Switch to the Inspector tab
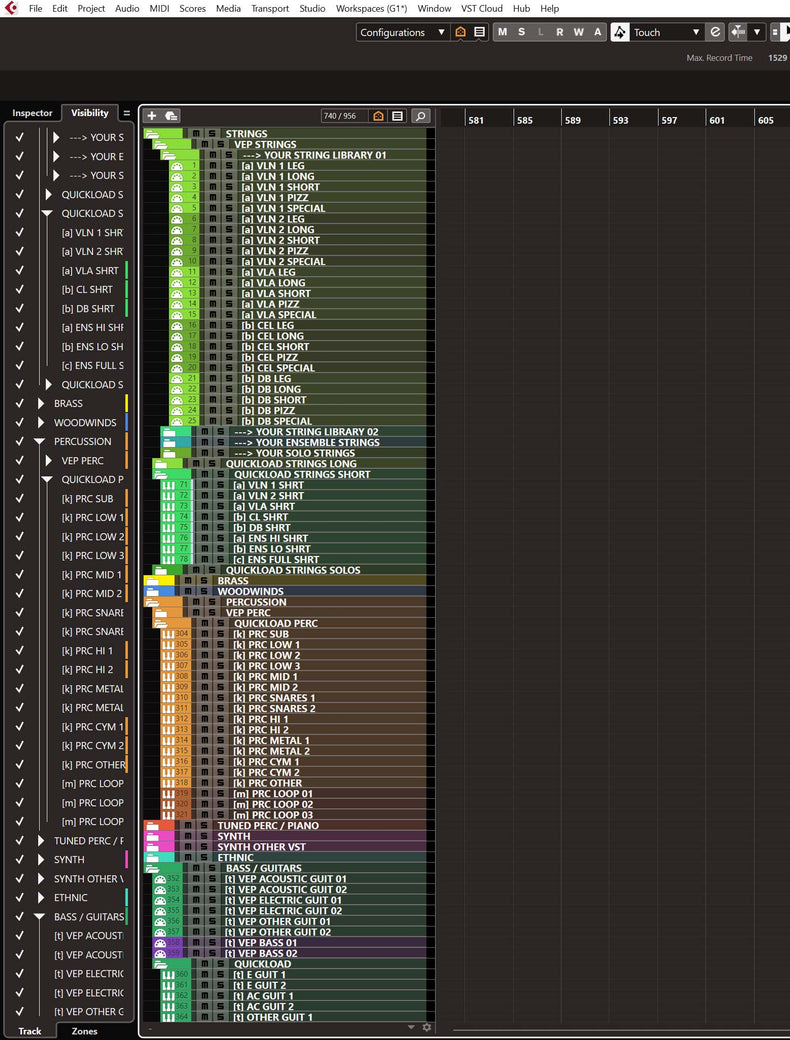 [x=32, y=113]
